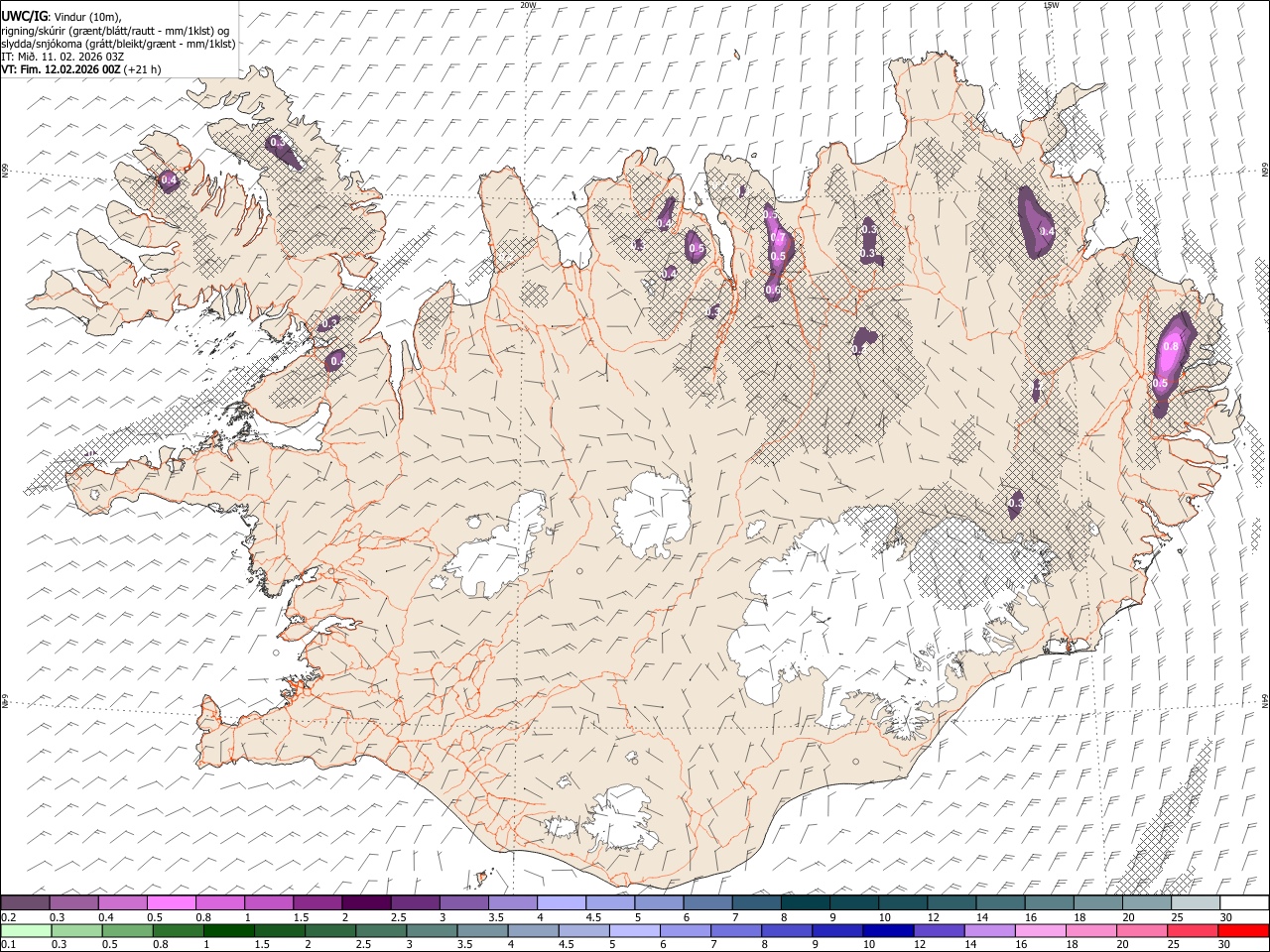Select the pale green 0.1 swatch in lower legend
1270x952 pixels.
point(26,930)
